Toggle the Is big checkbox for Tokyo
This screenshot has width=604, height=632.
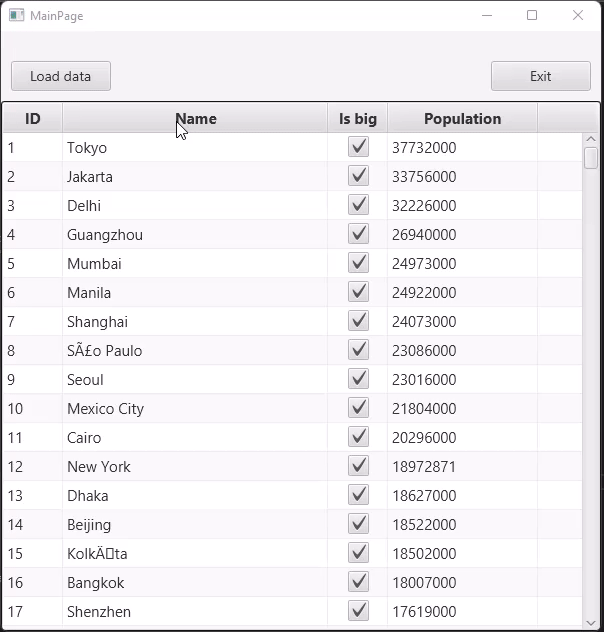(x=358, y=147)
